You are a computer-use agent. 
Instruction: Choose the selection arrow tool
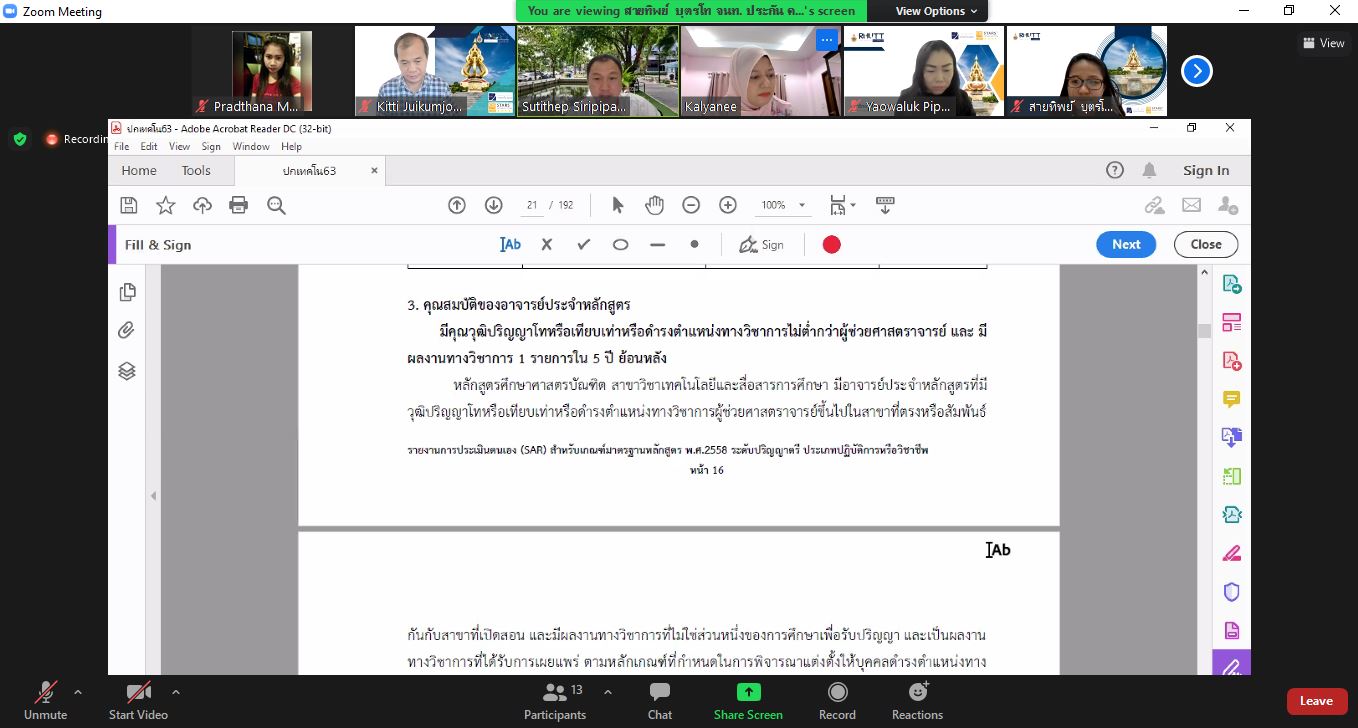pos(617,205)
